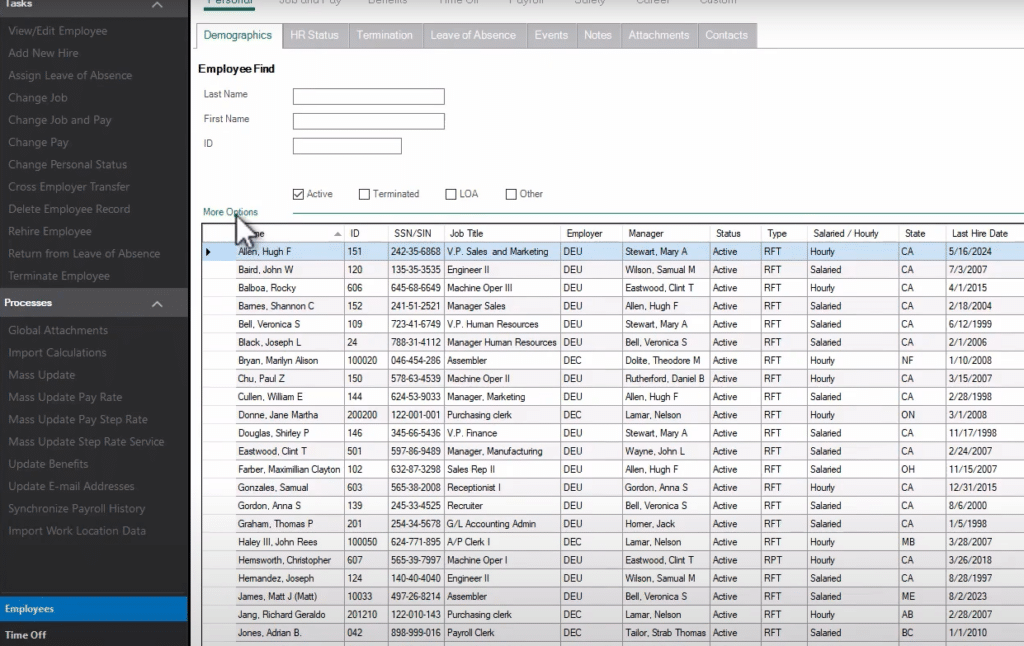Select the row for Baird, John W

pos(613,270)
